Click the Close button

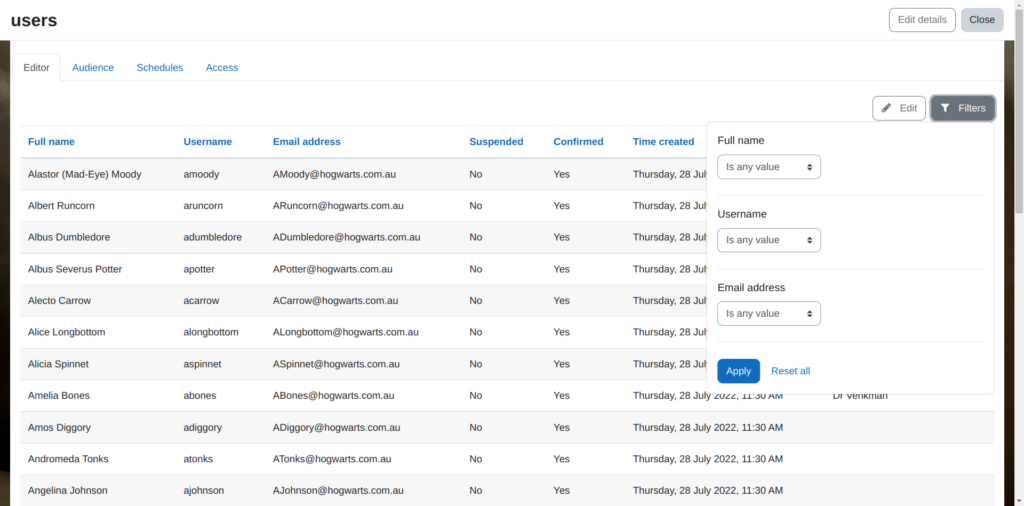pyautogui.click(x=982, y=20)
